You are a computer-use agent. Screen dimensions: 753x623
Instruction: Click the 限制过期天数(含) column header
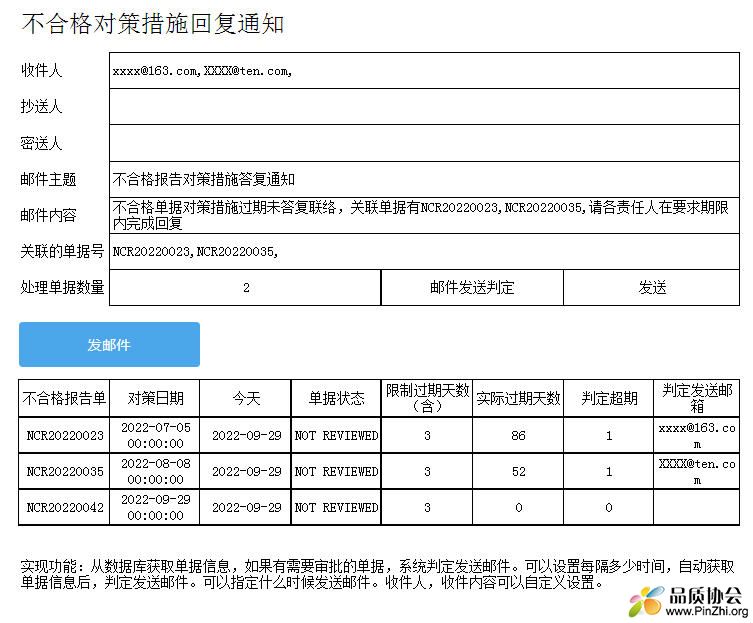tap(427, 398)
